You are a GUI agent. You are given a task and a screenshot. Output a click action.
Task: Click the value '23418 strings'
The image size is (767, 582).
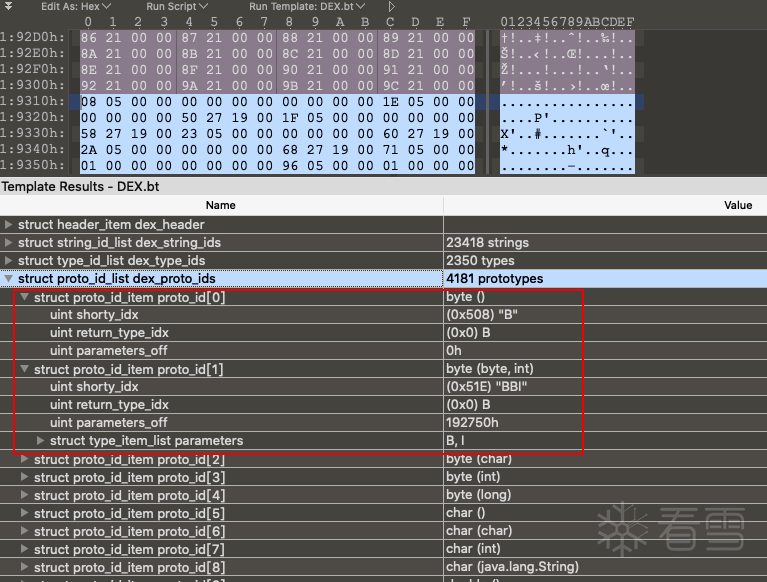click(x=487, y=243)
